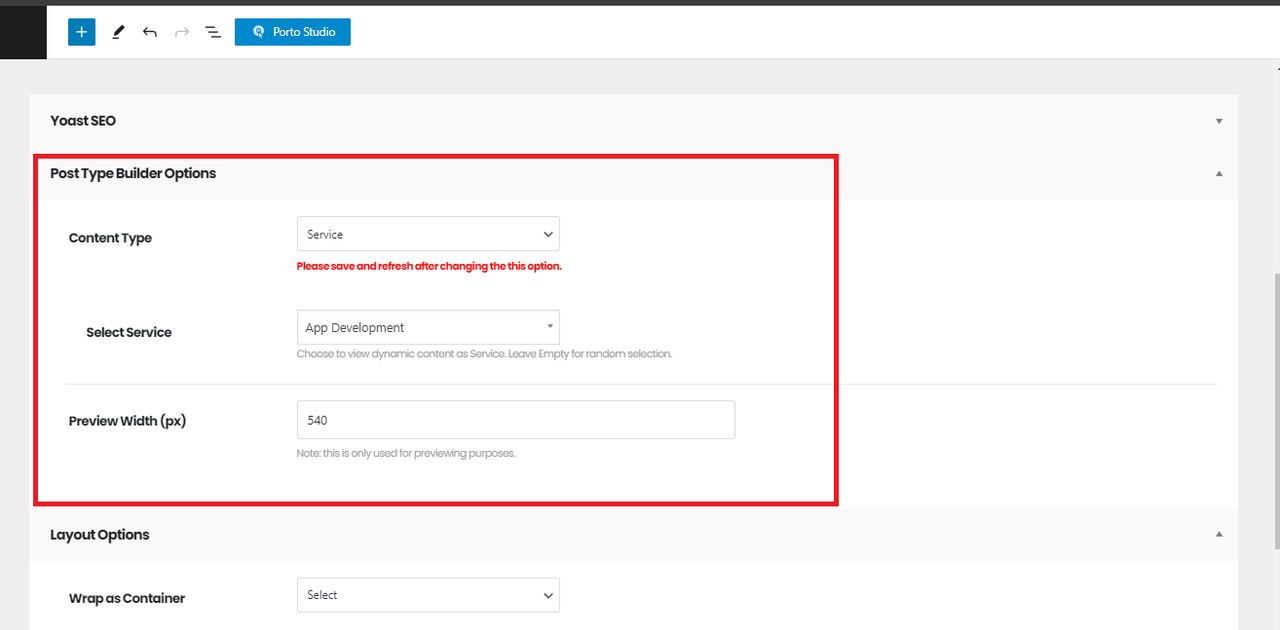
Task: Open the Content Type dropdown showing Service
Action: pos(428,234)
